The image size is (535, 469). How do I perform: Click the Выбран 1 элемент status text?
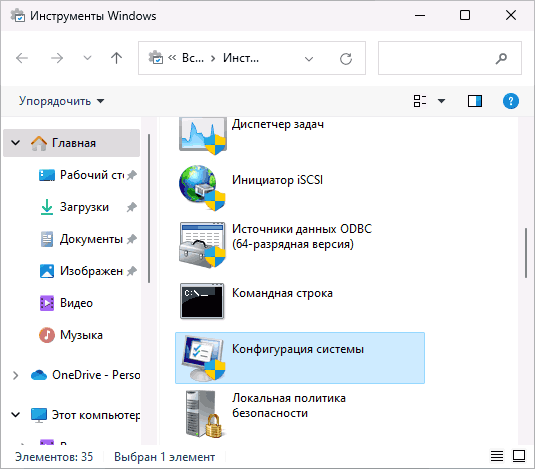164,457
